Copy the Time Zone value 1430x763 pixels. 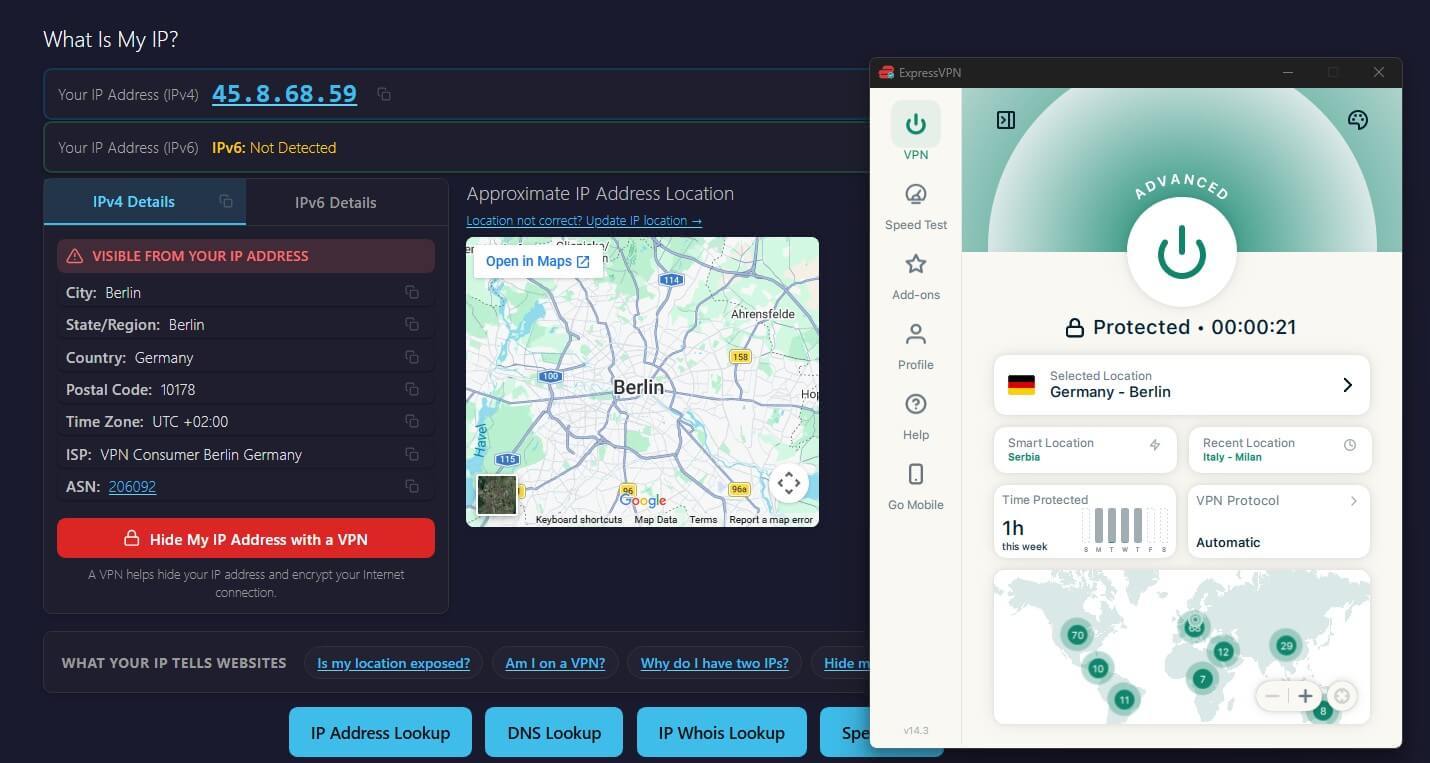coord(411,421)
